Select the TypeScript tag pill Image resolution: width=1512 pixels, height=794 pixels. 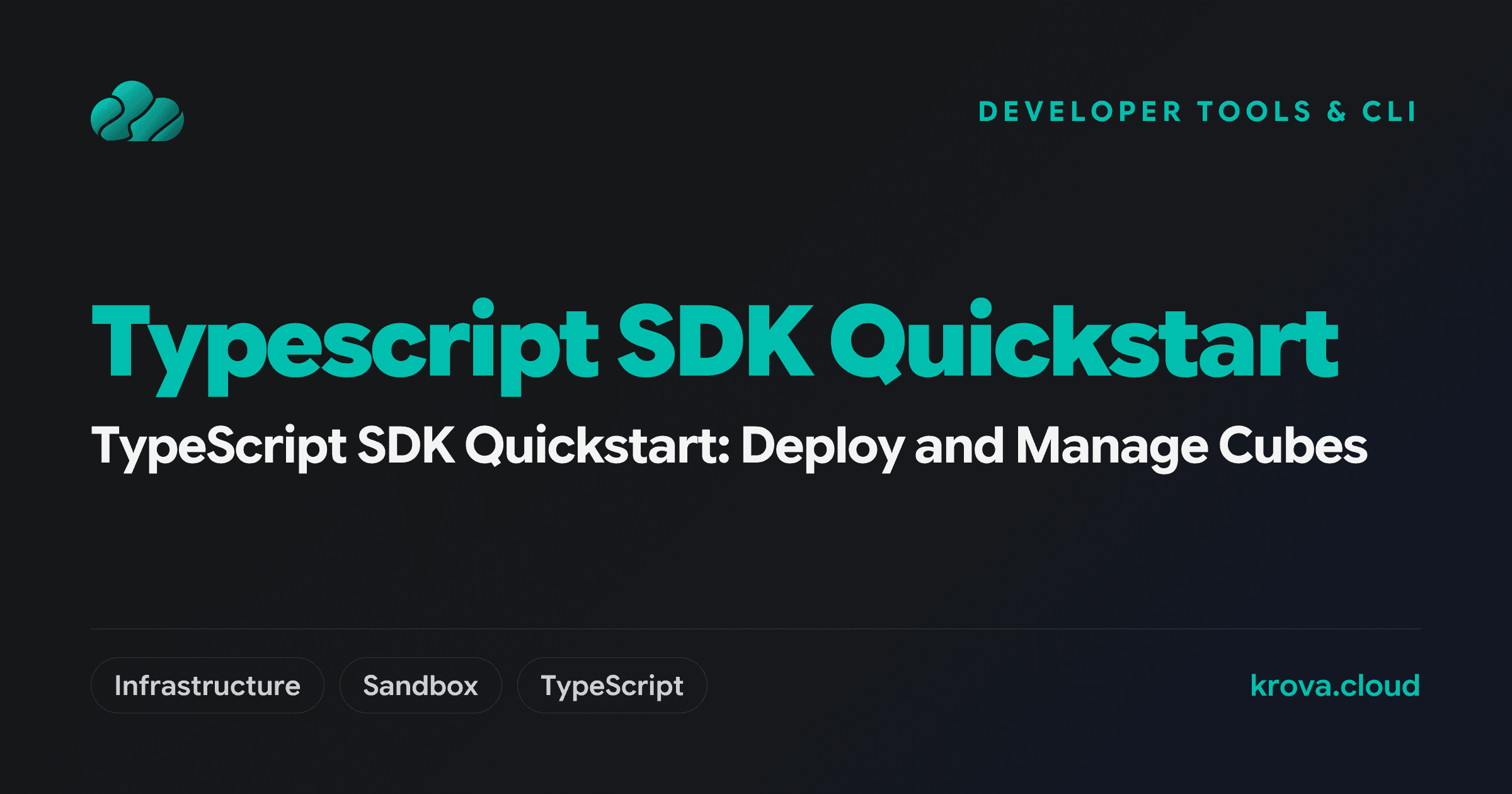click(612, 685)
